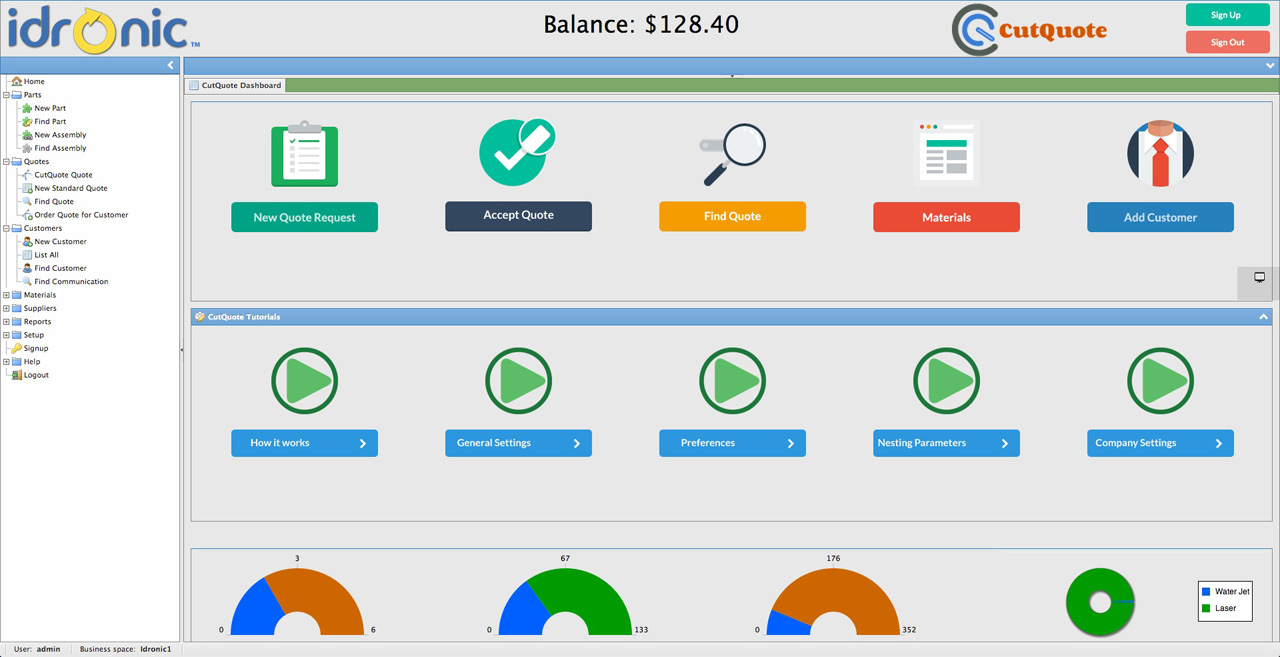The height and width of the screenshot is (657, 1280).
Task: Click the orange Find Quote button
Action: point(732,216)
